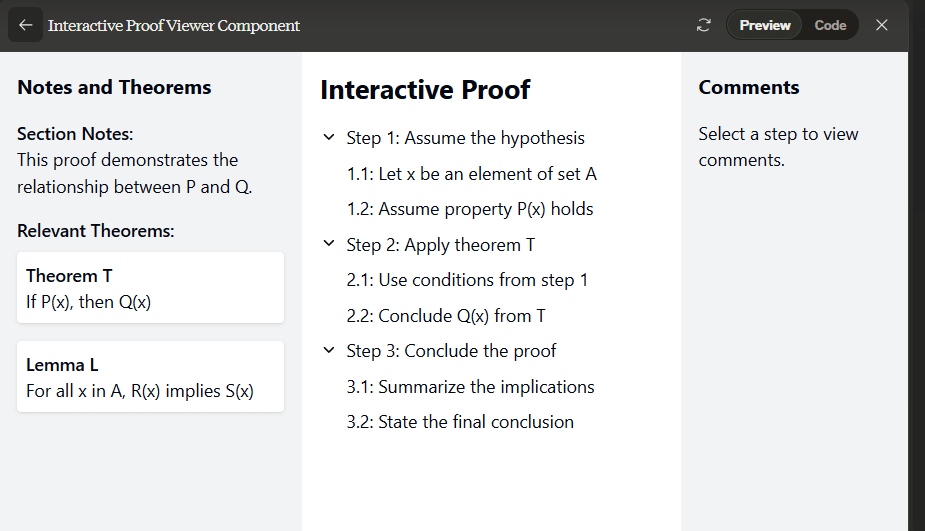
Task: Switch to the Preview tab
Action: coord(765,25)
